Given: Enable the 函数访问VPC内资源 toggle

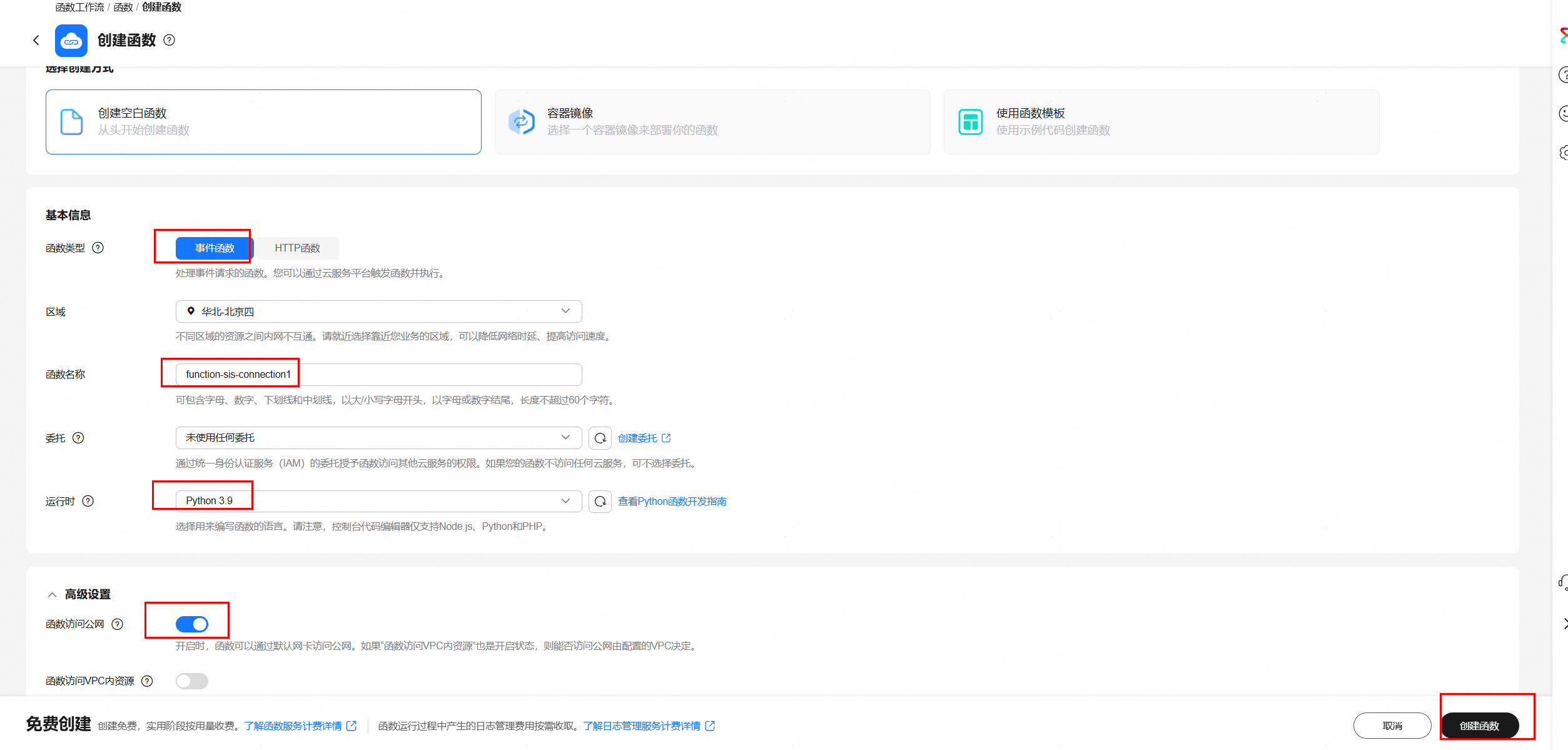Looking at the screenshot, I should coord(192,681).
